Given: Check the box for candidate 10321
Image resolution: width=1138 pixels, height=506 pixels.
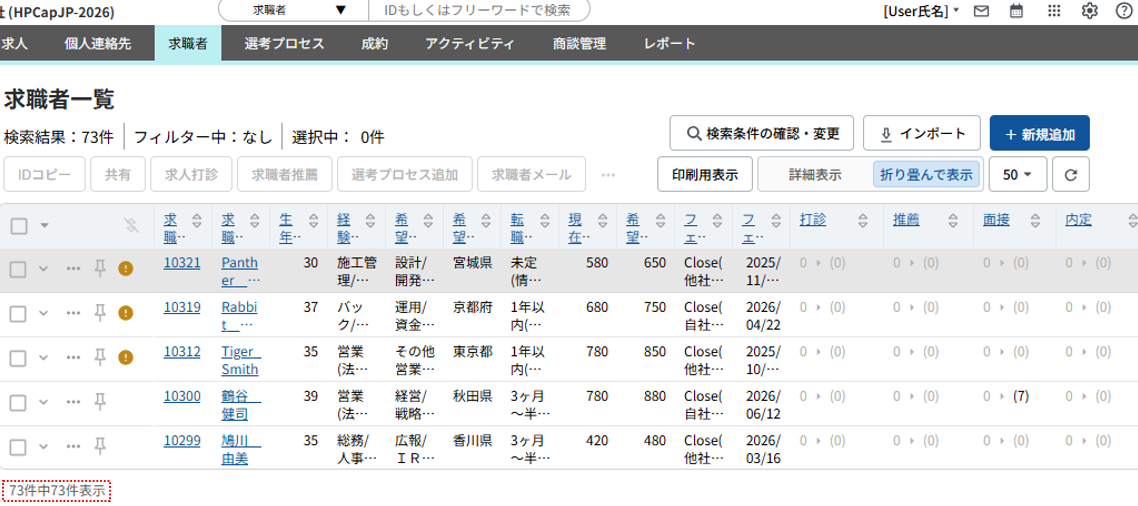Looking at the screenshot, I should pos(18,268).
